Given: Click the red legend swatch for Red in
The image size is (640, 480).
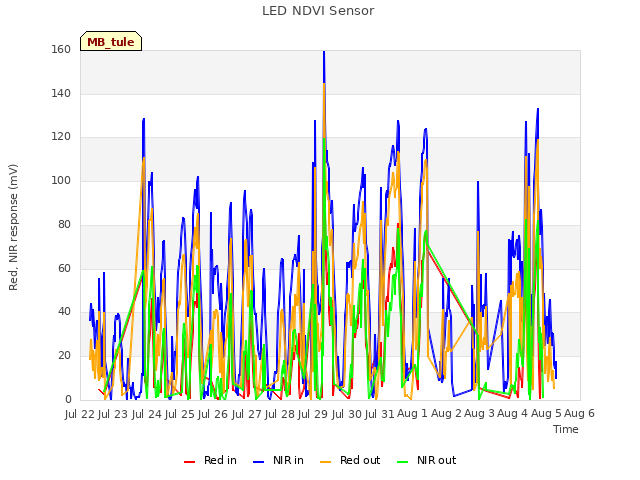Looking at the screenshot, I should coord(189,462).
